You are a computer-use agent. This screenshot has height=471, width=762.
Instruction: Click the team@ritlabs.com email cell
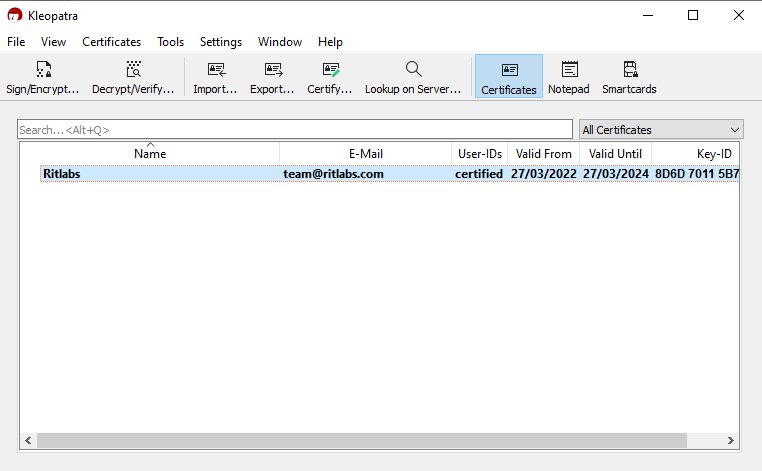pos(333,174)
